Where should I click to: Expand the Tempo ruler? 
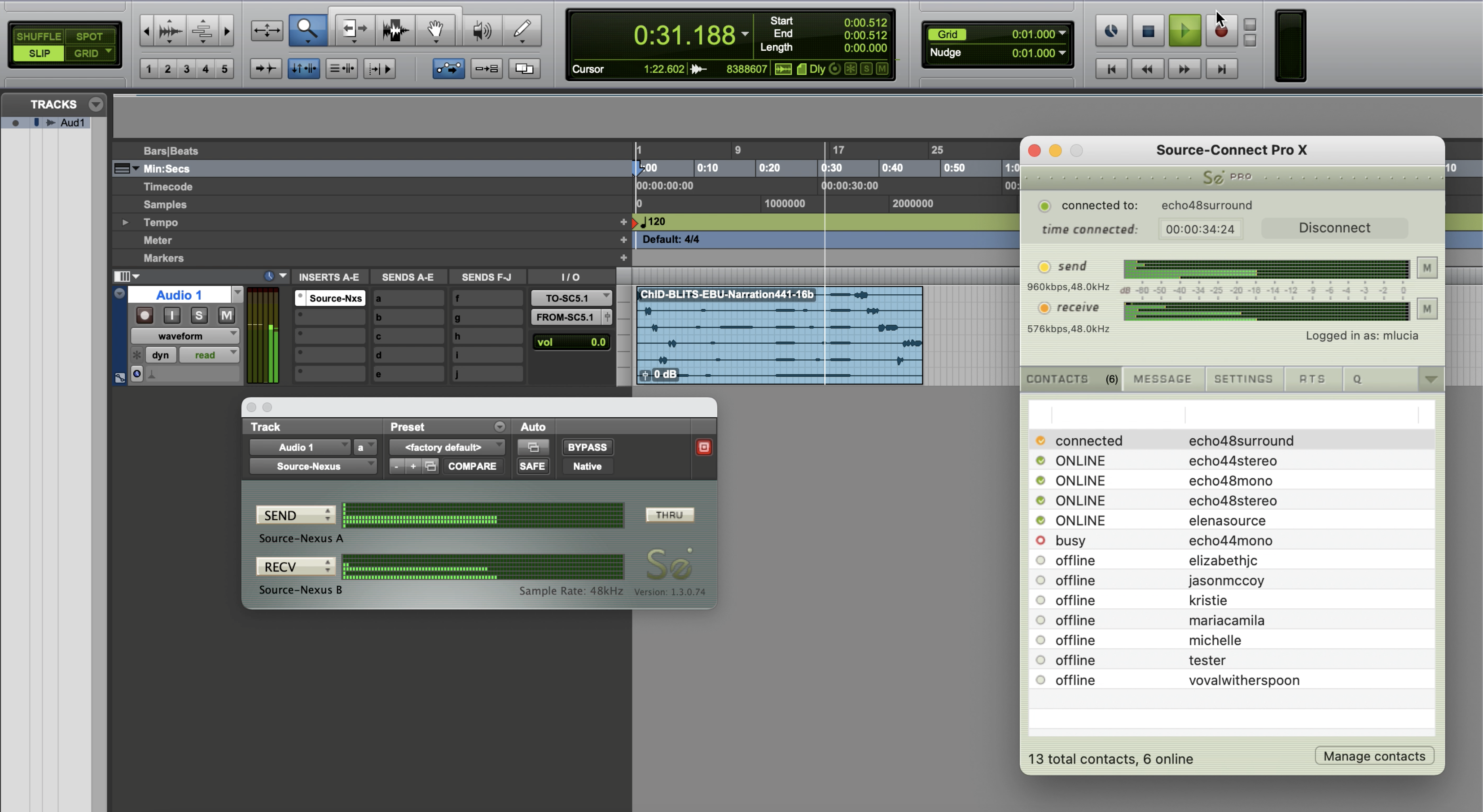[x=125, y=222]
